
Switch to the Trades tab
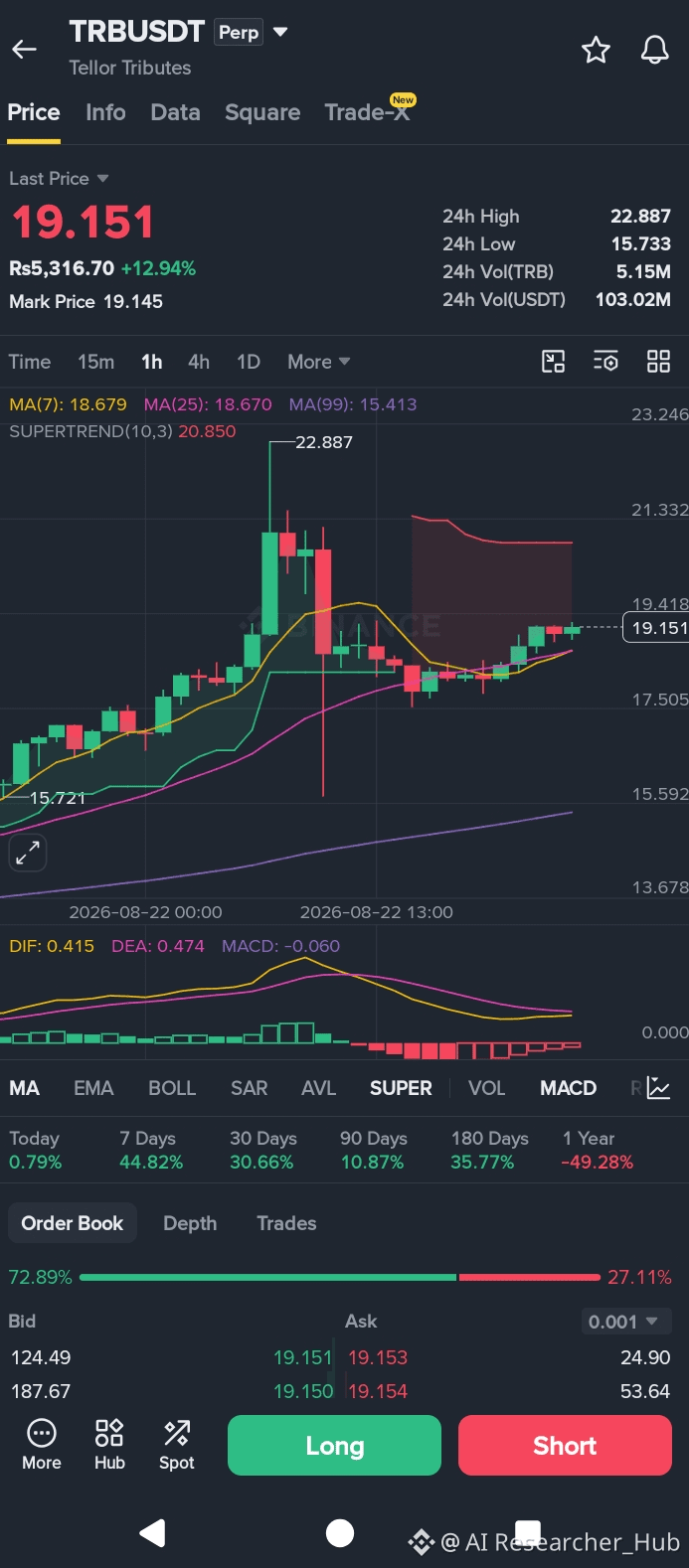(x=286, y=1223)
